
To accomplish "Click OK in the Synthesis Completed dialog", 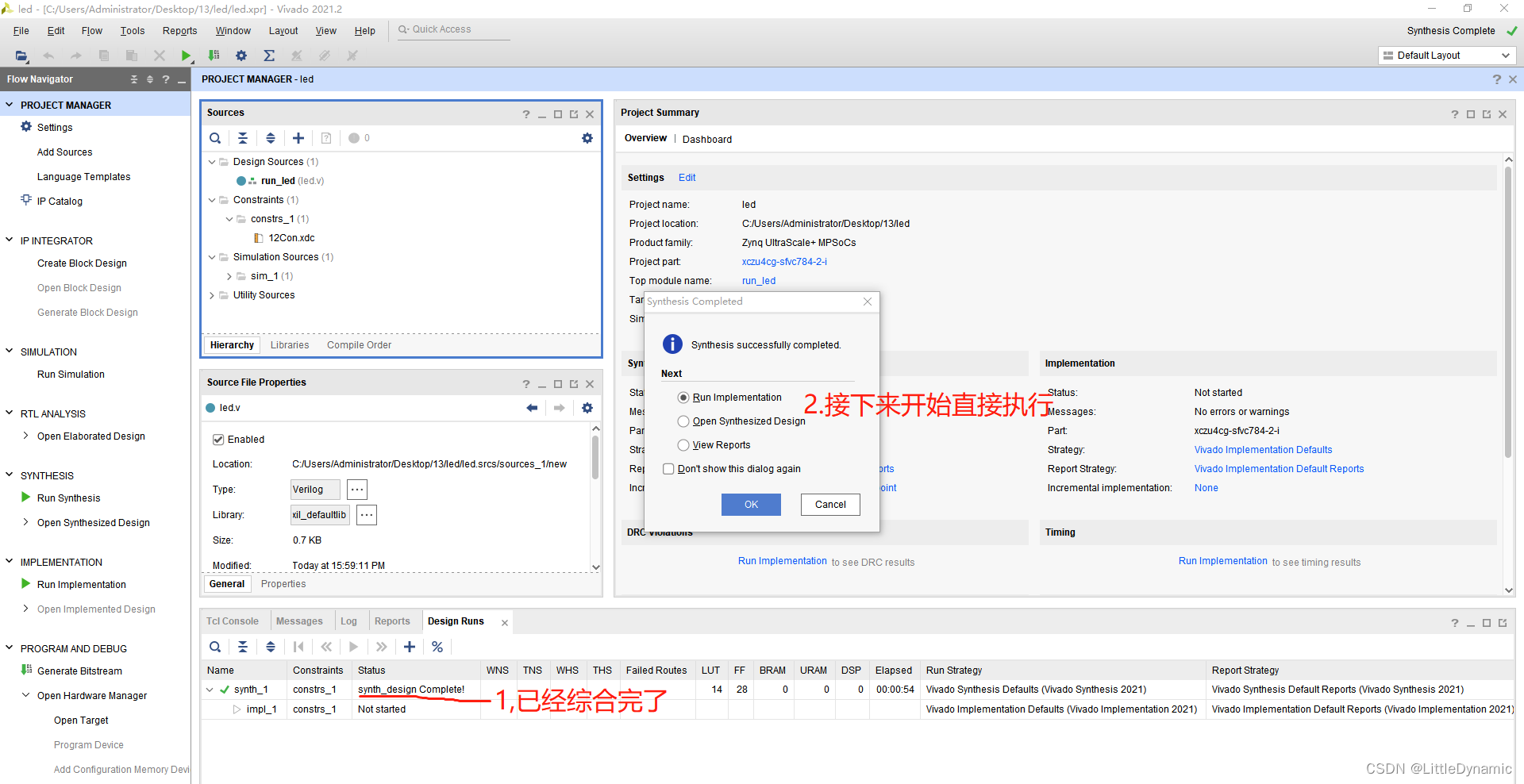I will (750, 505).
